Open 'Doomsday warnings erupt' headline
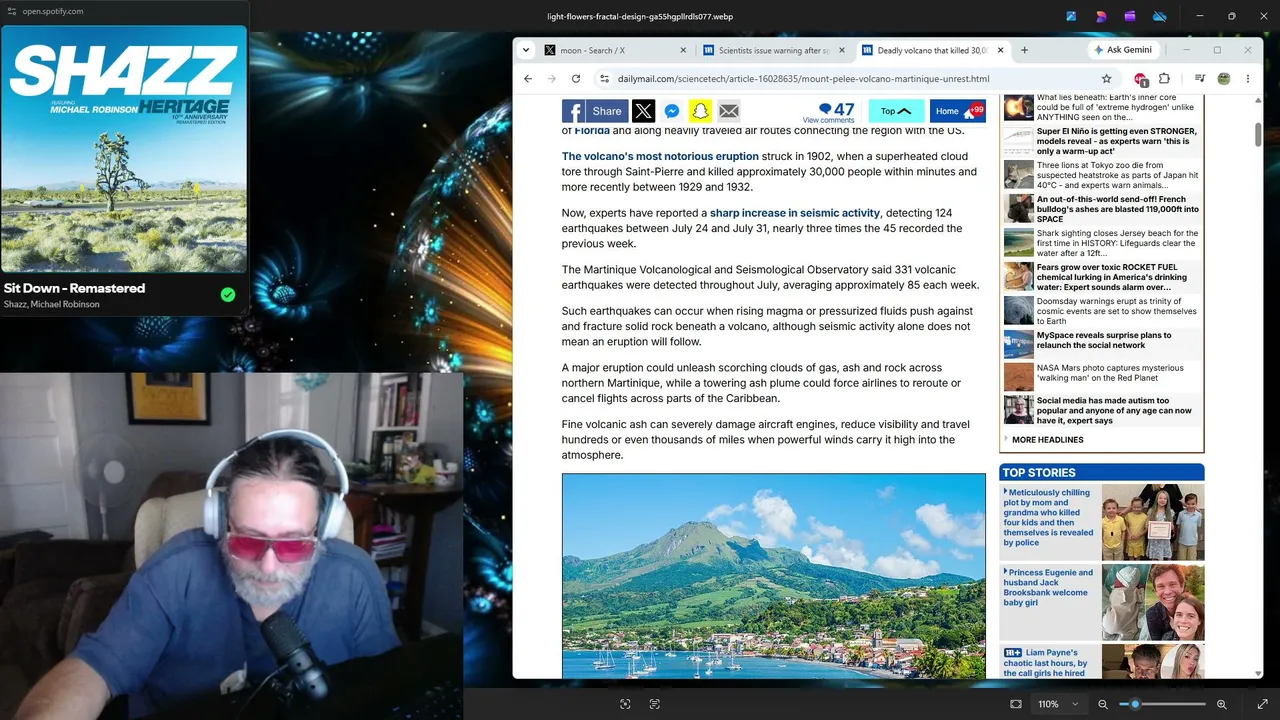1280x720 pixels. coord(1117,311)
